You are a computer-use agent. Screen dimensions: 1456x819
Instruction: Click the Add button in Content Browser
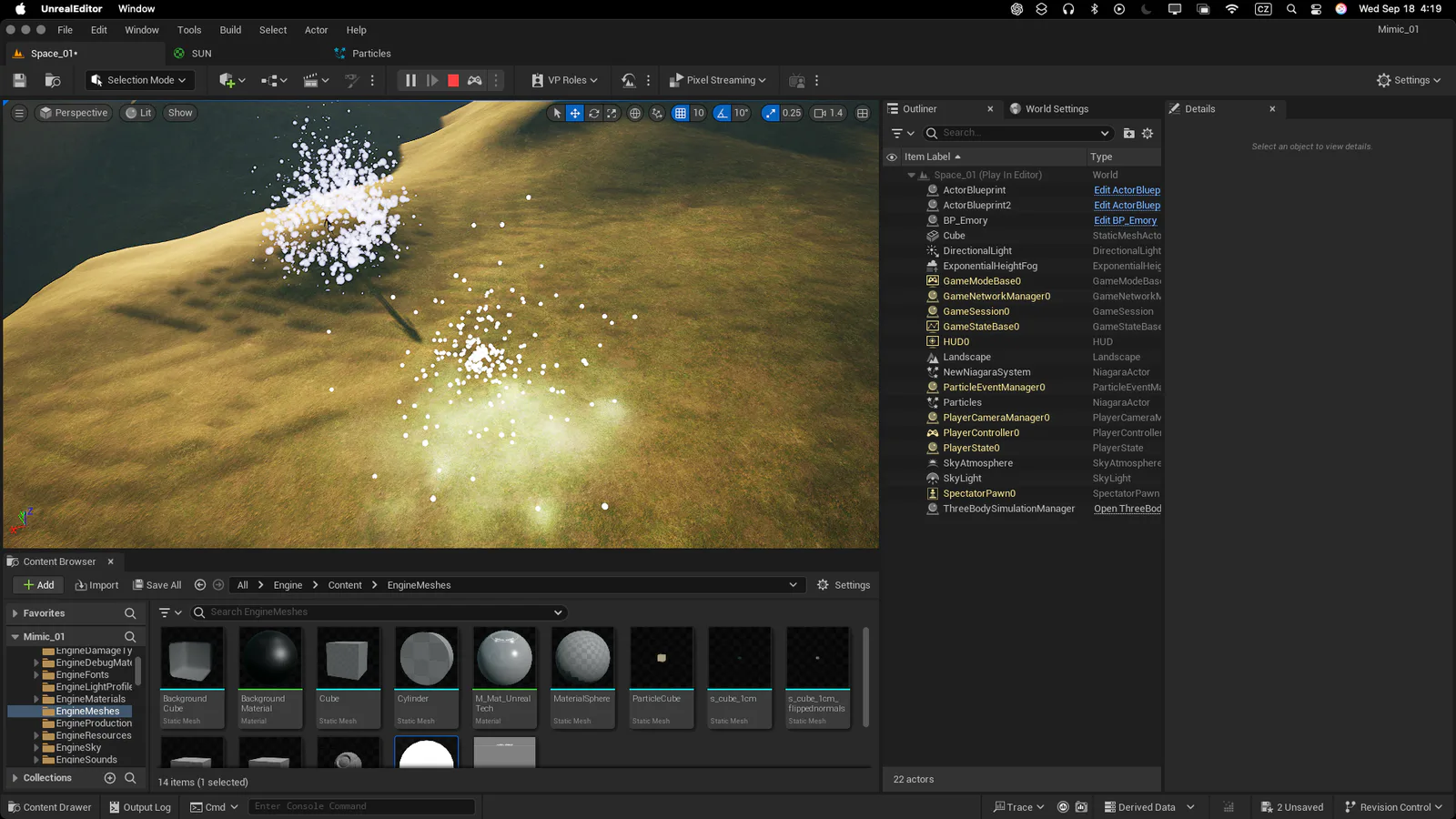click(x=38, y=585)
